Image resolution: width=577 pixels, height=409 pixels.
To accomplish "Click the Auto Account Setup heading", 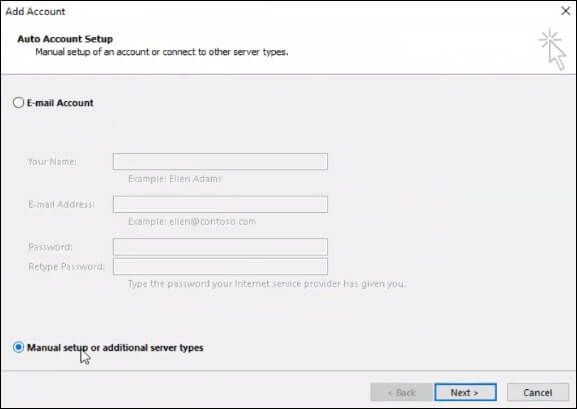I will click(65, 39).
